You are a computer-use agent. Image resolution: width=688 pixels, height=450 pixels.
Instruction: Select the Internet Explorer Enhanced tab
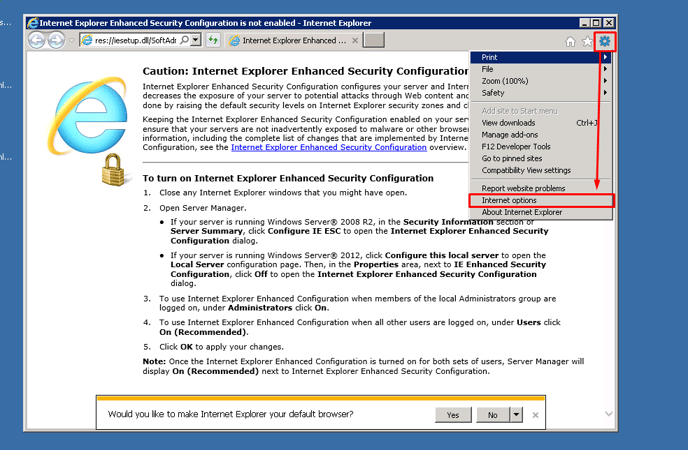click(x=292, y=40)
